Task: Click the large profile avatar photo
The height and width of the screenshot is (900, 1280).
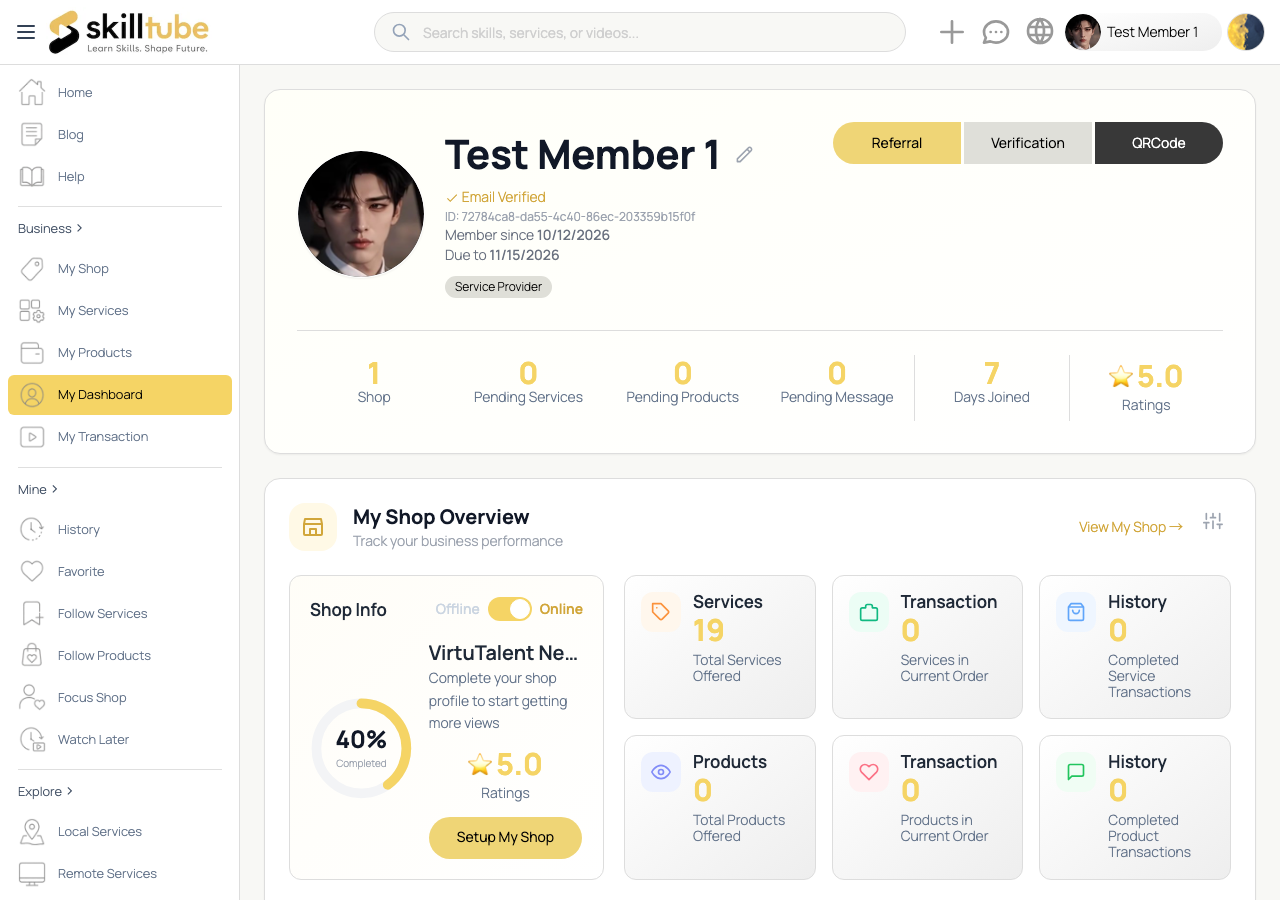Action: click(361, 214)
